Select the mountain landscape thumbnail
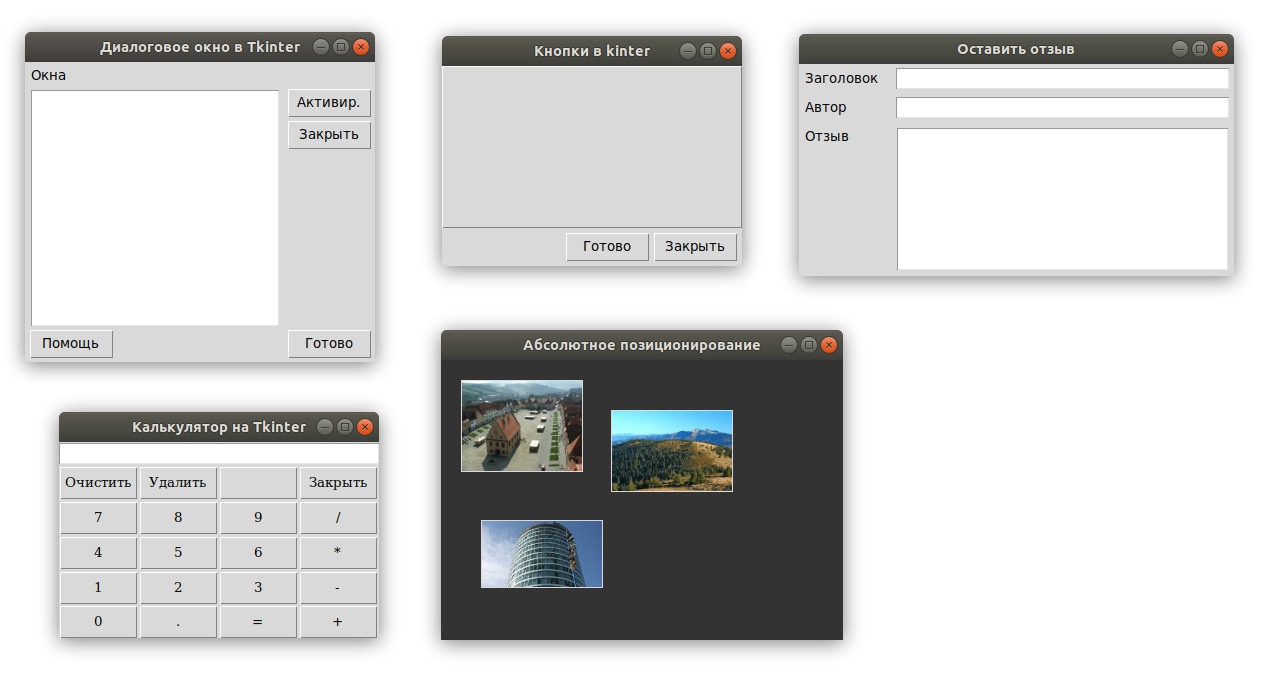This screenshot has width=1276, height=677. click(x=671, y=450)
